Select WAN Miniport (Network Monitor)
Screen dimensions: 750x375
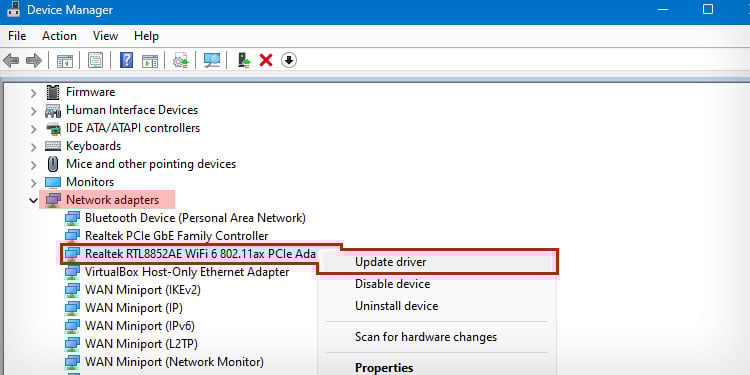tap(174, 362)
